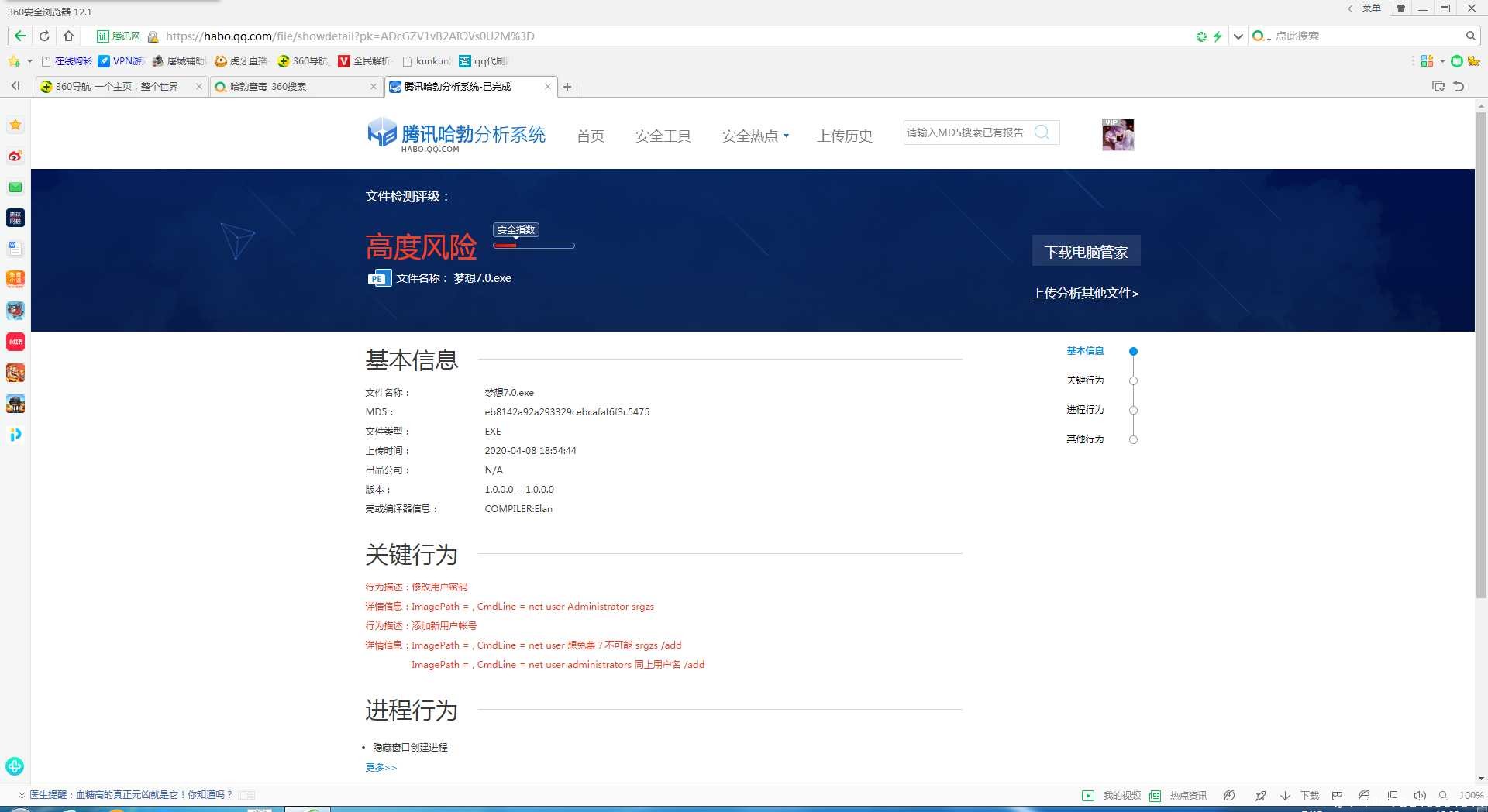Click the 腾讯哈勃分析系统 logo
The height and width of the screenshot is (812, 1488).
click(456, 135)
